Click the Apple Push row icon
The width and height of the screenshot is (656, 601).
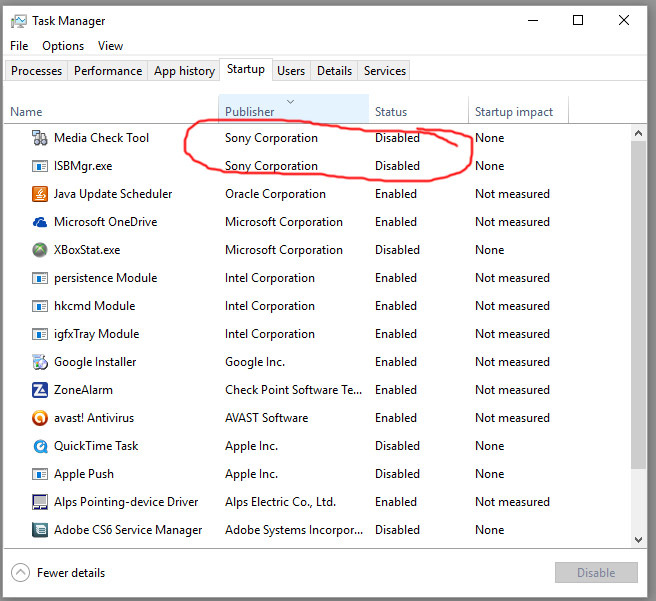(40, 474)
